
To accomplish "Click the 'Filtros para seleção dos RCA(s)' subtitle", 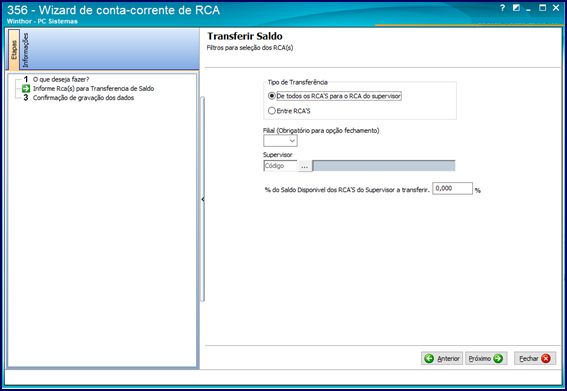I will (250, 48).
